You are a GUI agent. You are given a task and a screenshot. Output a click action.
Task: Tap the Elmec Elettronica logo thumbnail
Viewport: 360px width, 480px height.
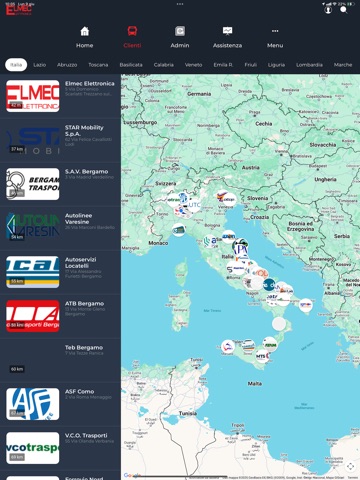33,96
